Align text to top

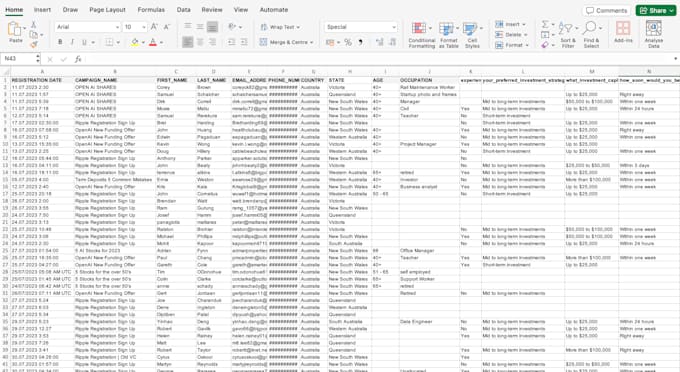(x=188, y=27)
